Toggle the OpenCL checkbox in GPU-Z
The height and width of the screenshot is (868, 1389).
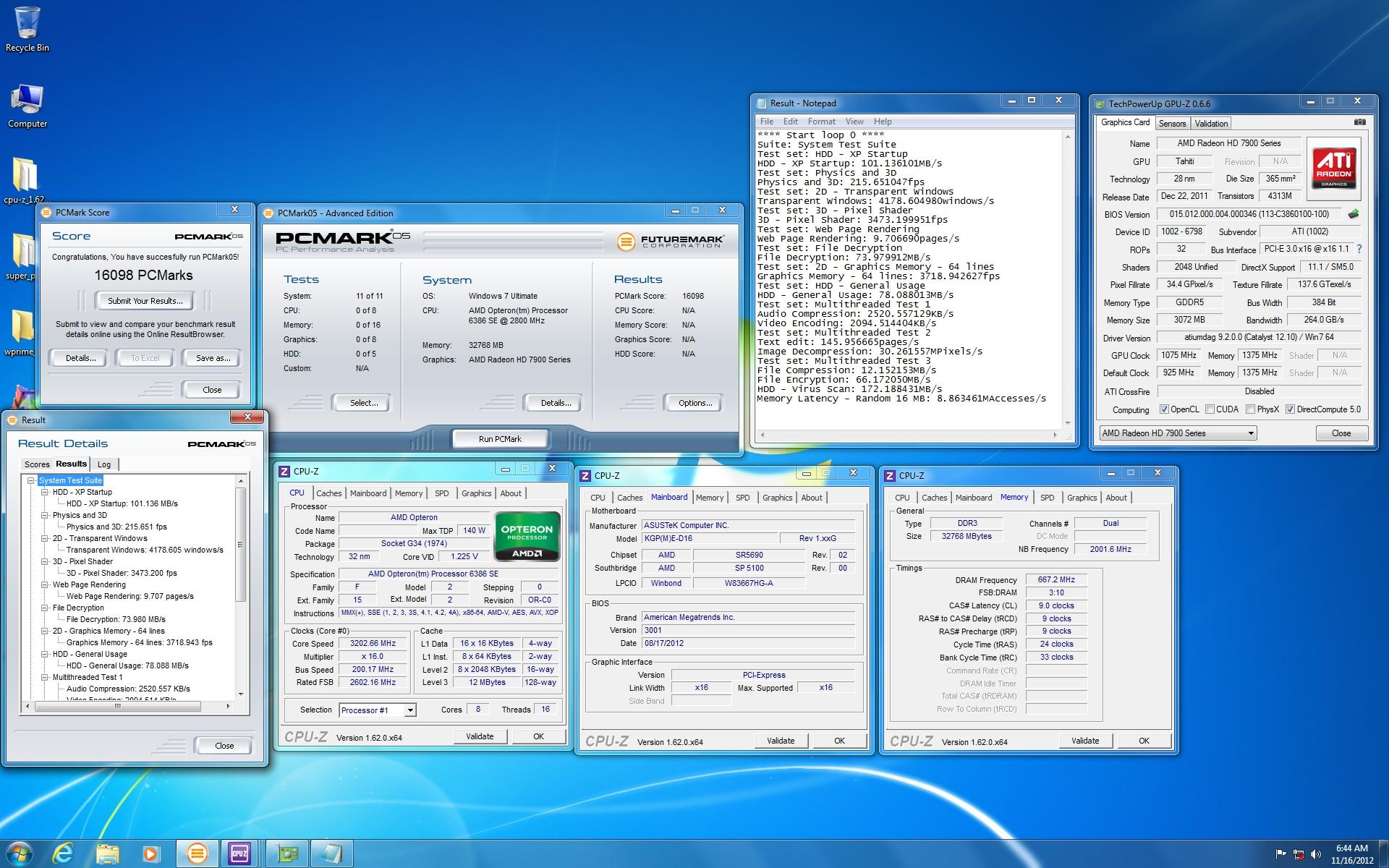tap(1164, 409)
